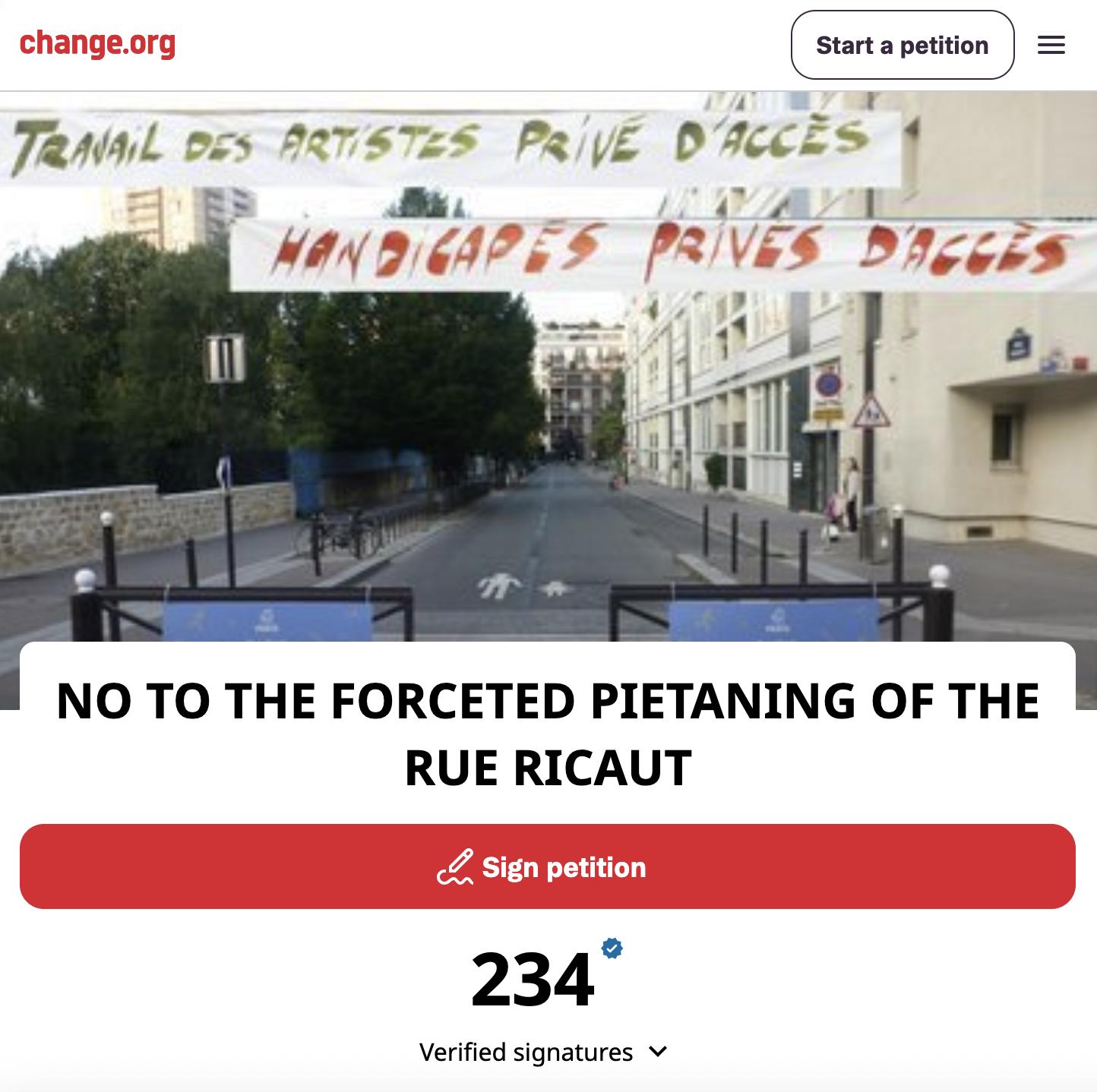Screen dimensions: 1097x1092
Task: Expand the Verified signatures chevron
Action: point(659,1052)
